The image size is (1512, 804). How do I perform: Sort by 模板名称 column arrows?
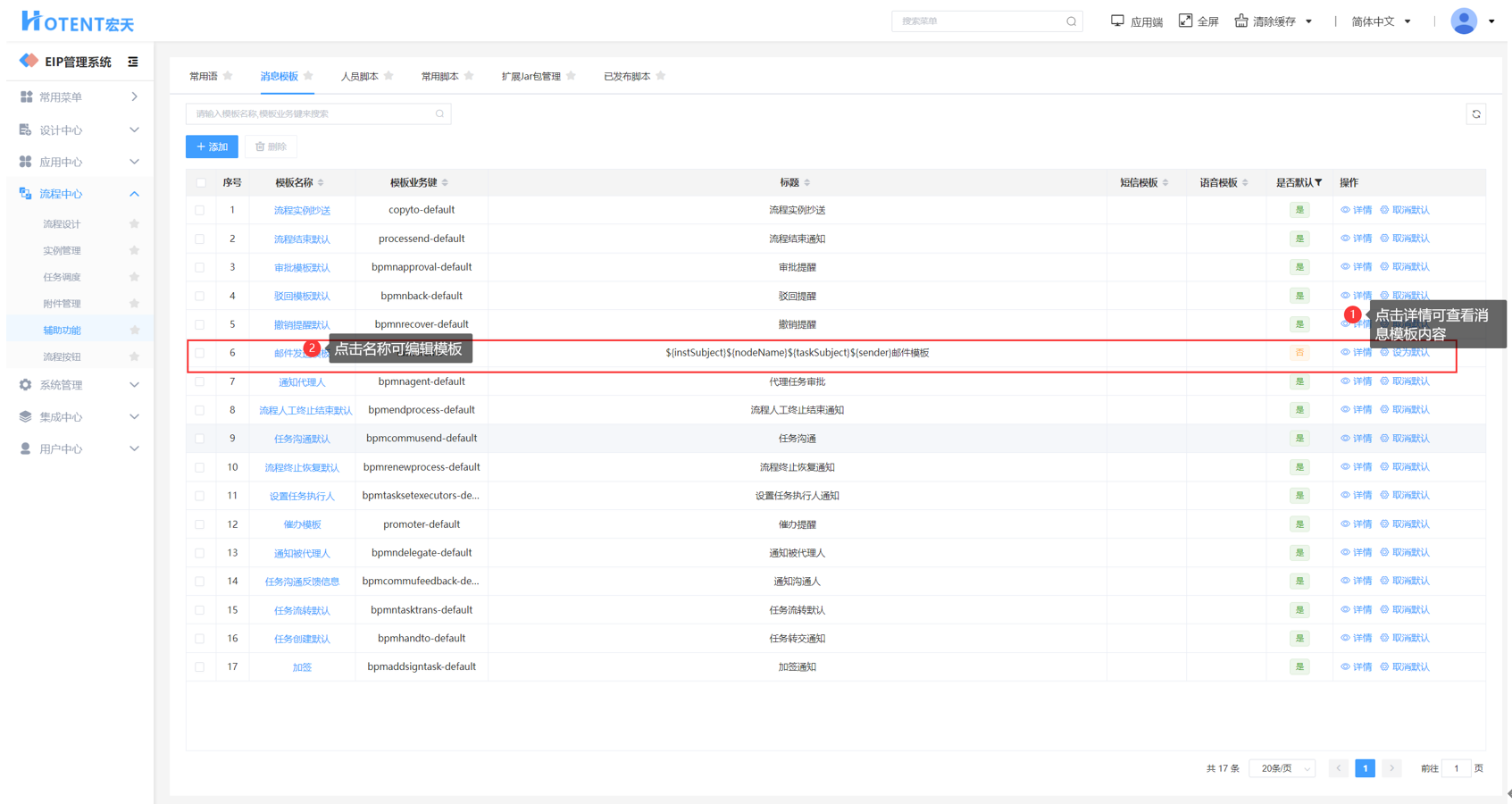click(321, 182)
